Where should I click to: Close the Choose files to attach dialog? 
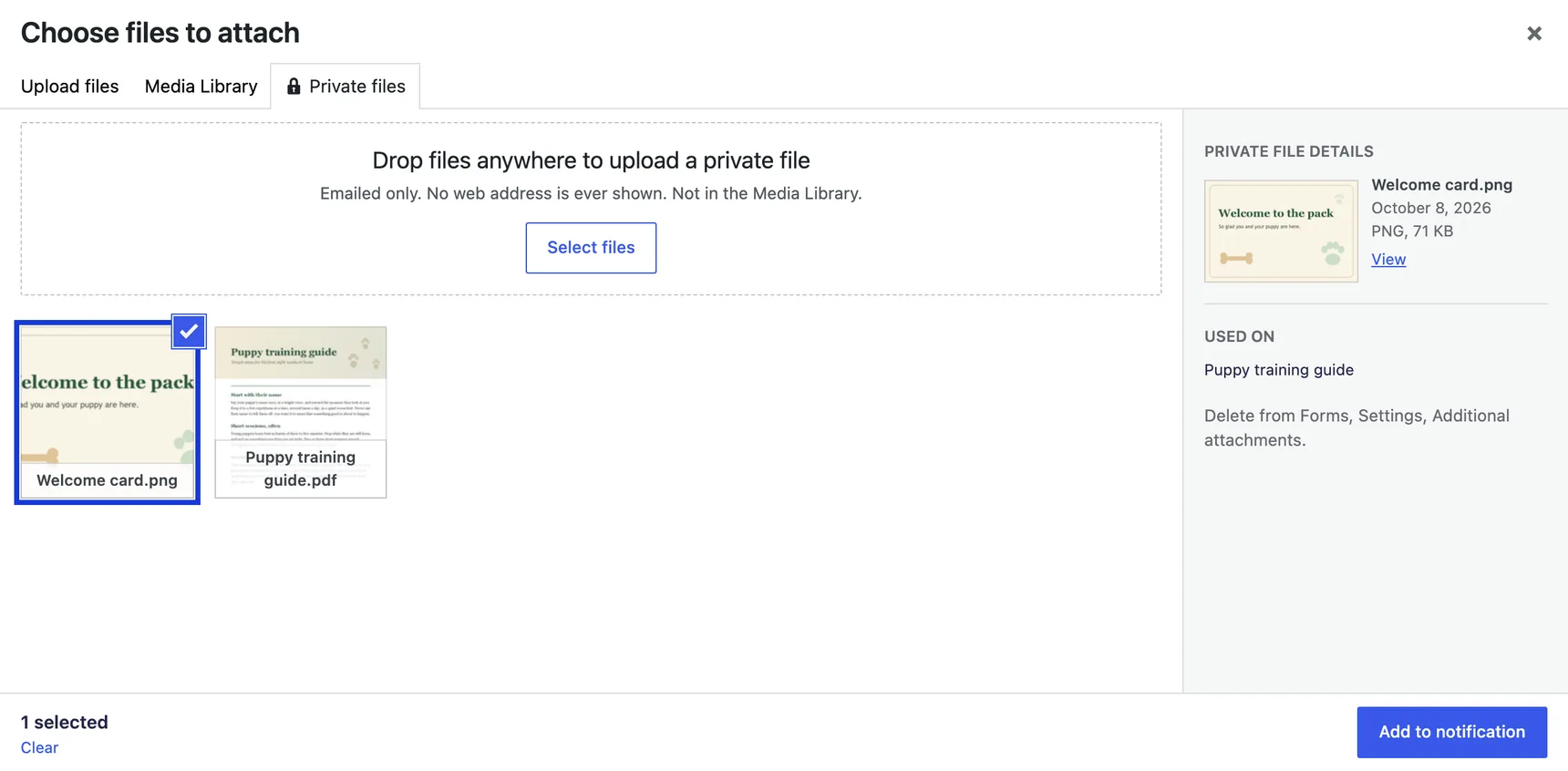coord(1534,34)
